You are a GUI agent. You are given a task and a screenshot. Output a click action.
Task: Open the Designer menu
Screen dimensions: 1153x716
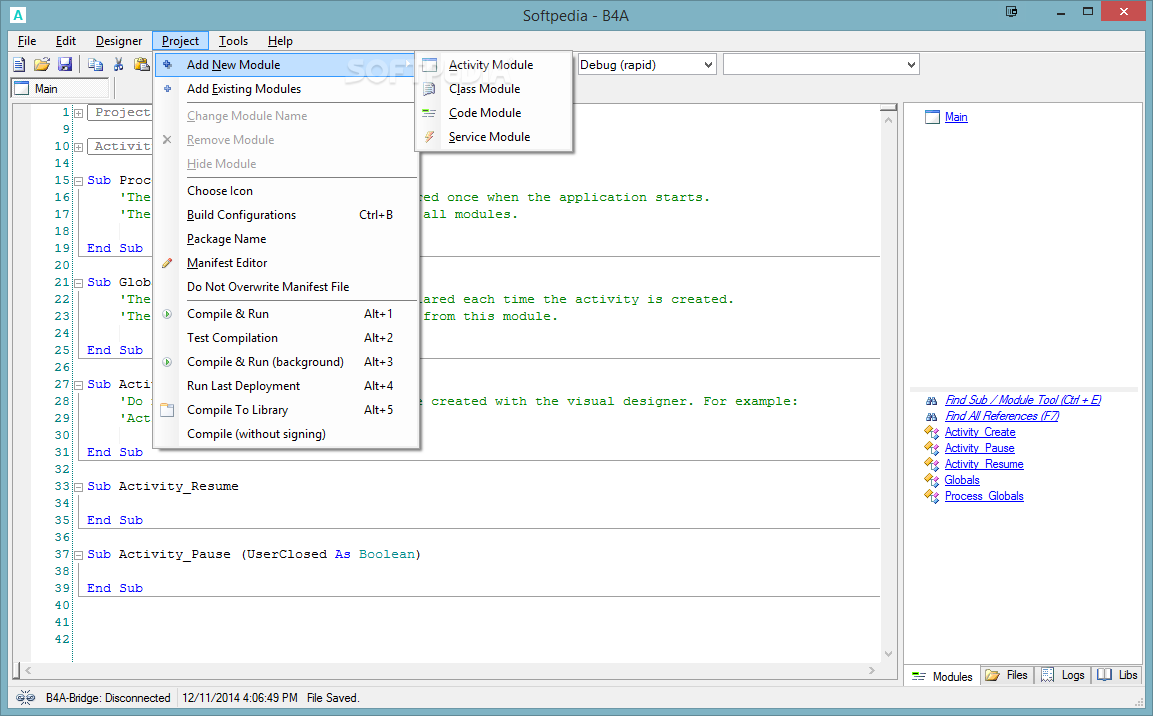pyautogui.click(x=119, y=41)
